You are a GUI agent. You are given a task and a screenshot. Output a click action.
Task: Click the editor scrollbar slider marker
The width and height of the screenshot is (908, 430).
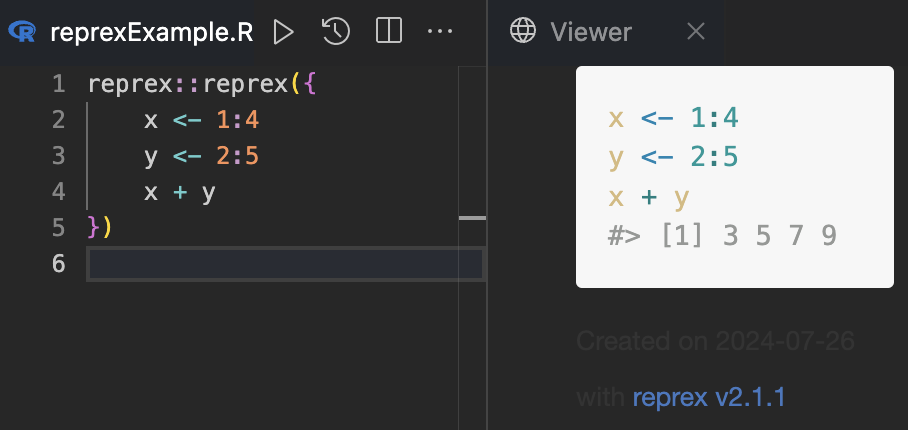pos(472,217)
